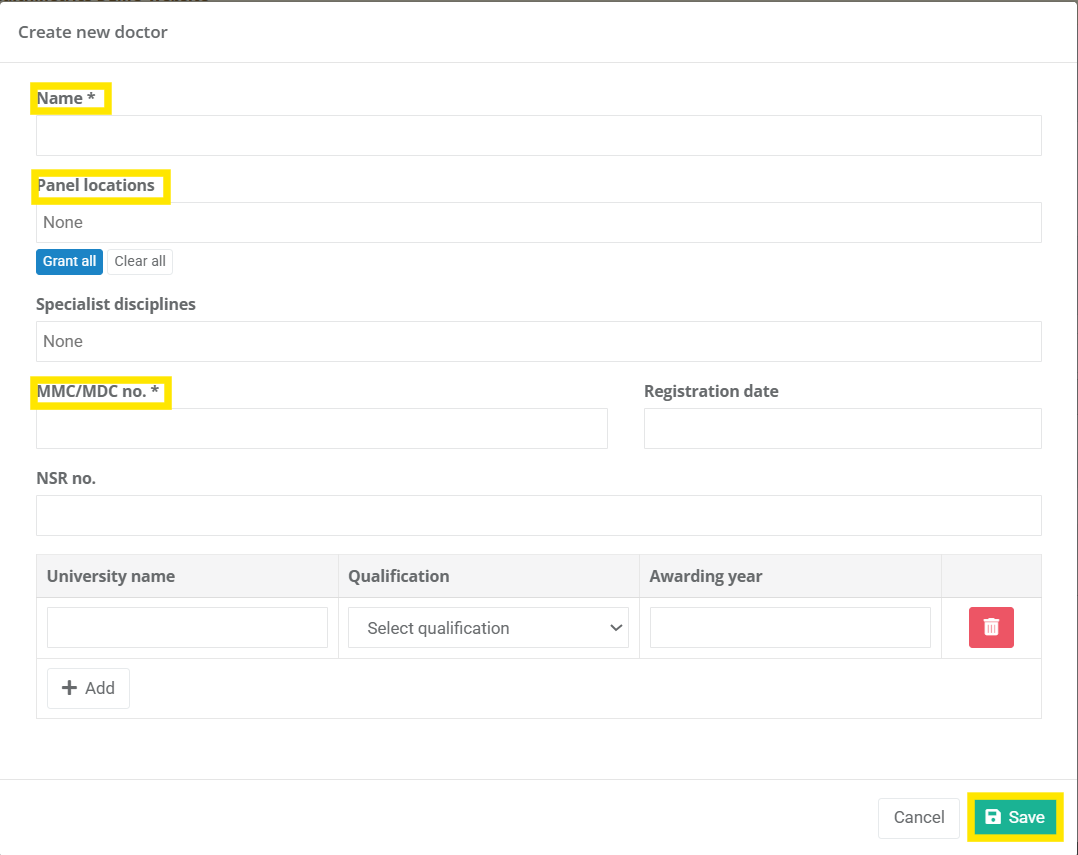This screenshot has height=855, width=1078.
Task: Expand the Specialist disciplines selection field
Action: 538,341
